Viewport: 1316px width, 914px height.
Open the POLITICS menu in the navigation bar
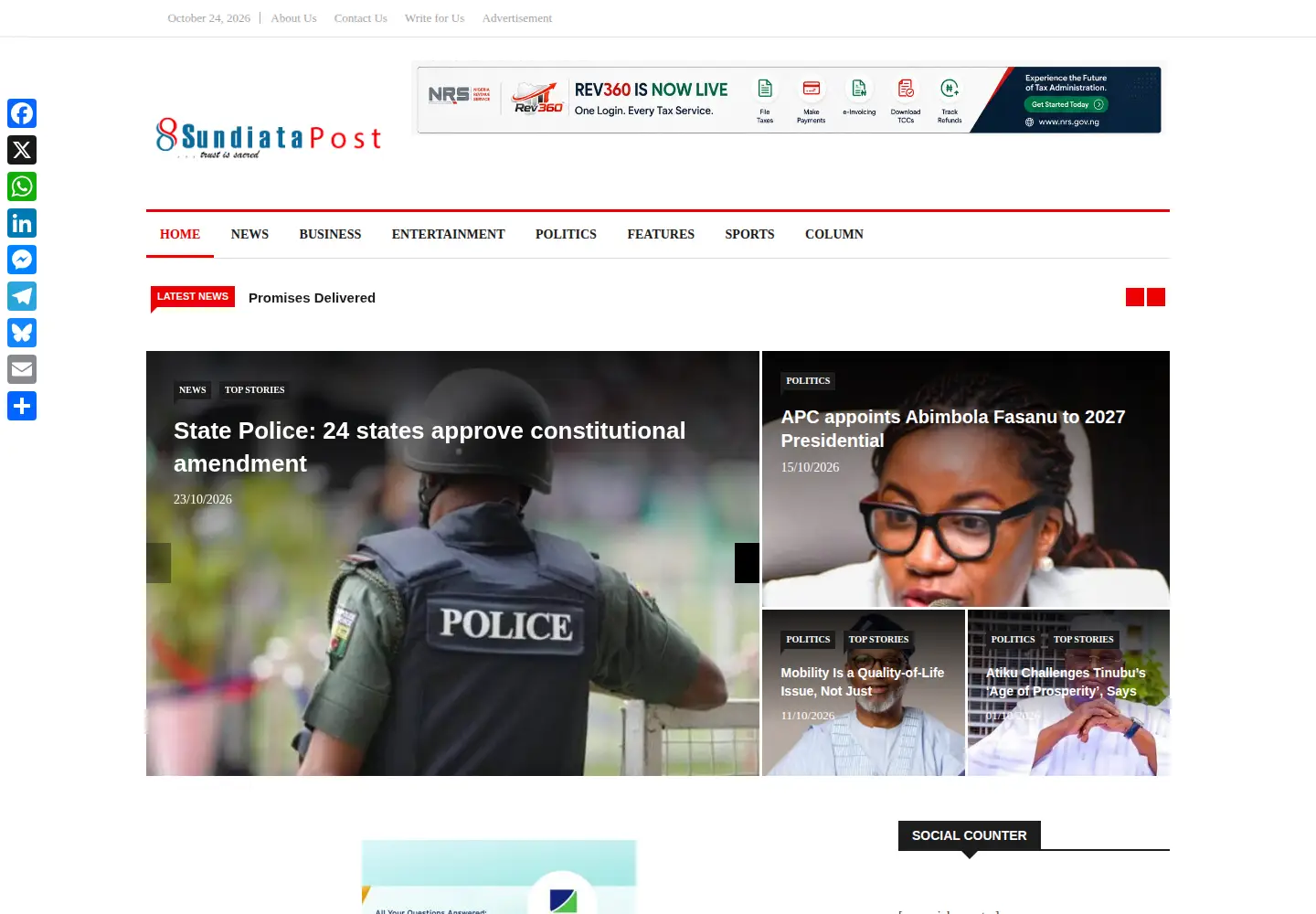click(566, 235)
